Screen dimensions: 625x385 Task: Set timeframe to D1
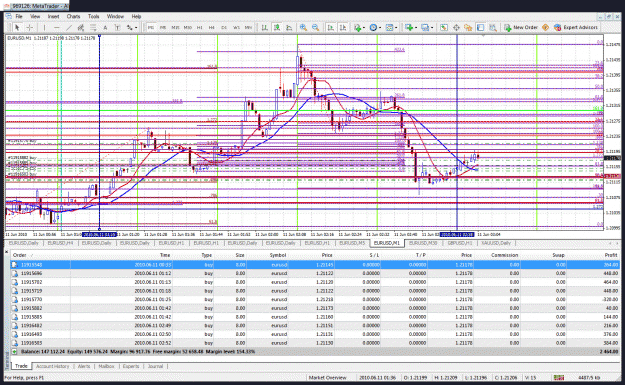click(x=224, y=28)
